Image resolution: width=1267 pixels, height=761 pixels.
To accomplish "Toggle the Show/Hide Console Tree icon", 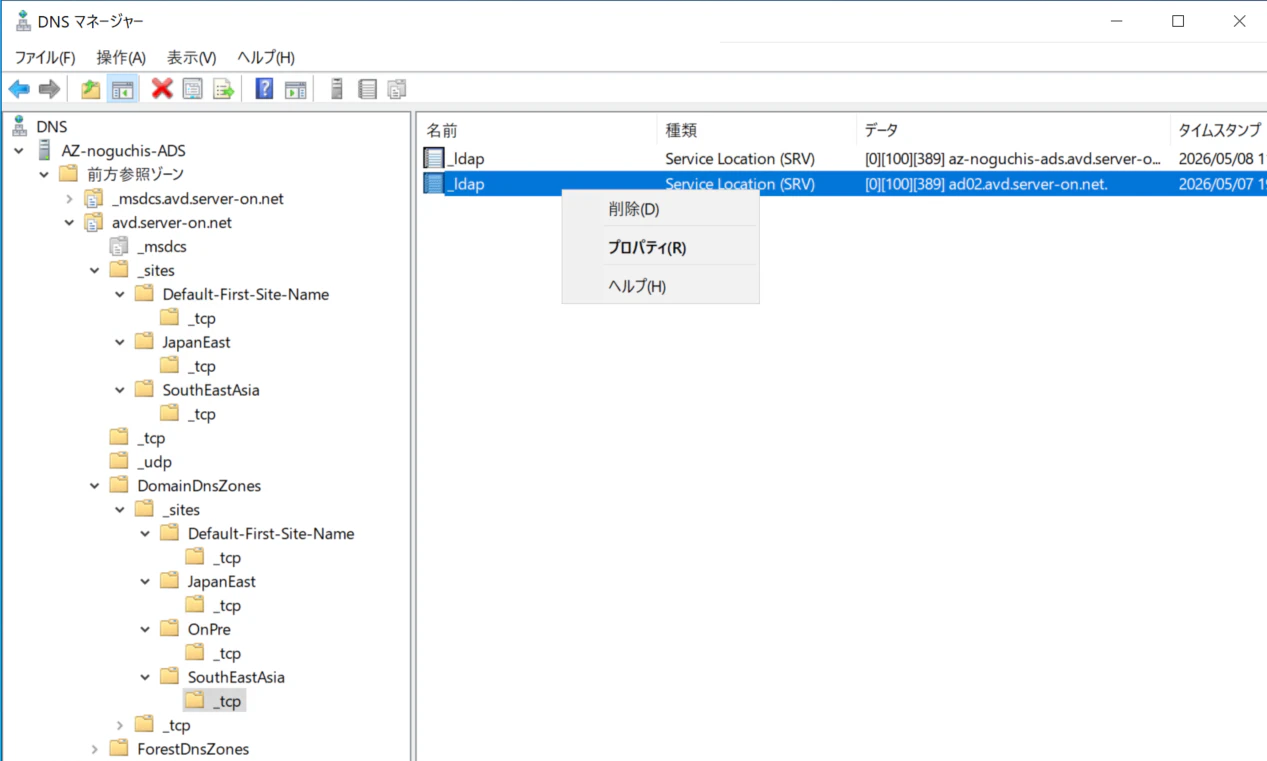I will click(x=123, y=89).
